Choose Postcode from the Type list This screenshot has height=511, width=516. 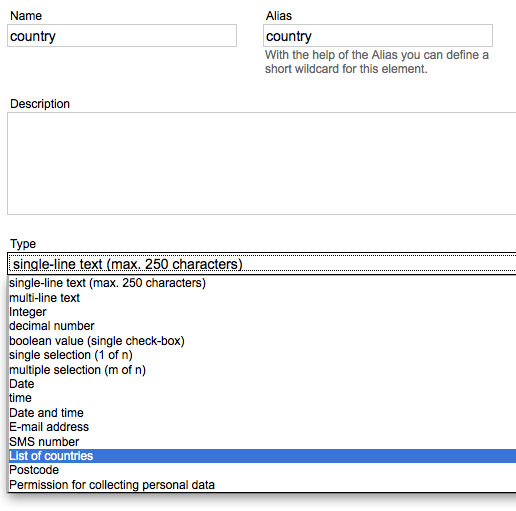(x=262, y=470)
